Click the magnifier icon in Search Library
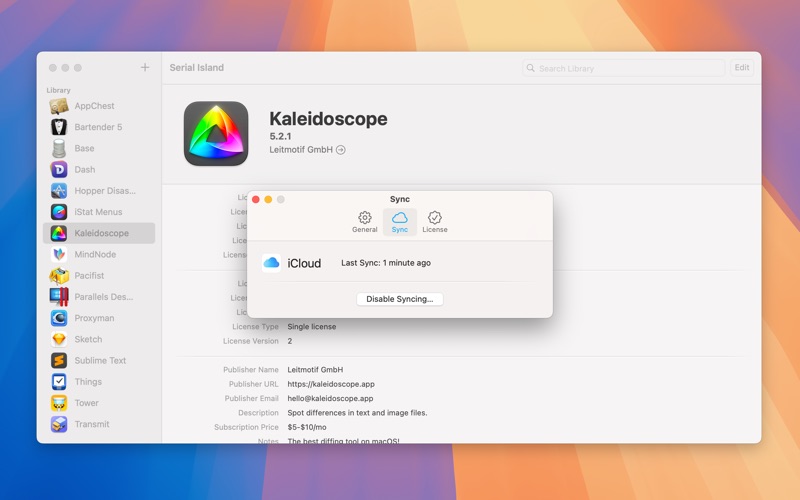 (x=531, y=68)
